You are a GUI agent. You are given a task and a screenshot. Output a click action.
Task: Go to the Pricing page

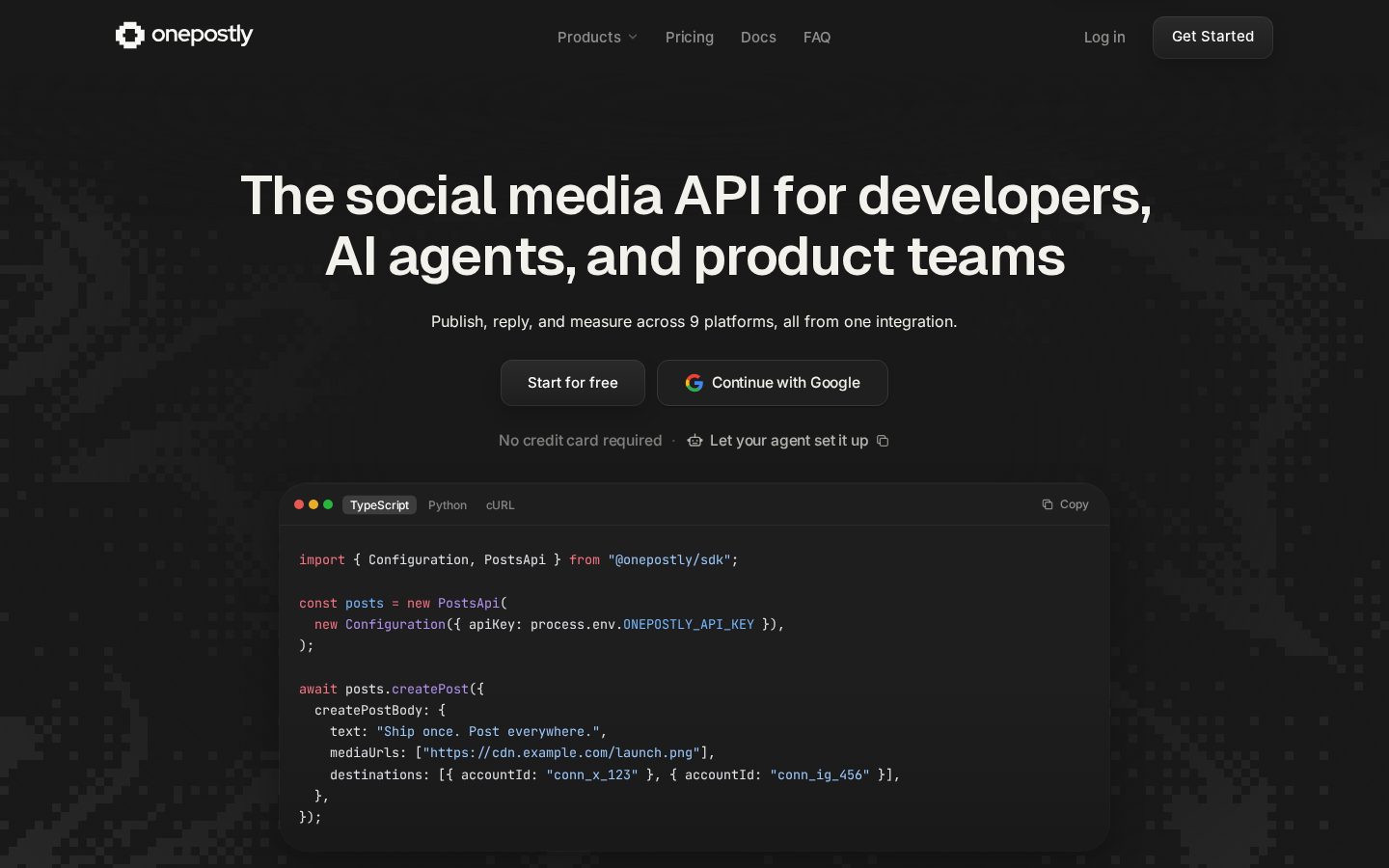690,37
